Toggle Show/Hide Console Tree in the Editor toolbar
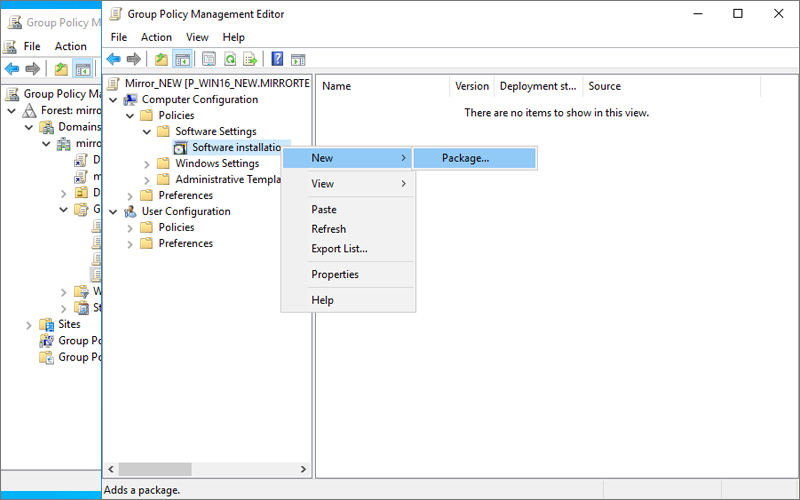Screen dimensions: 800x500 [183, 59]
